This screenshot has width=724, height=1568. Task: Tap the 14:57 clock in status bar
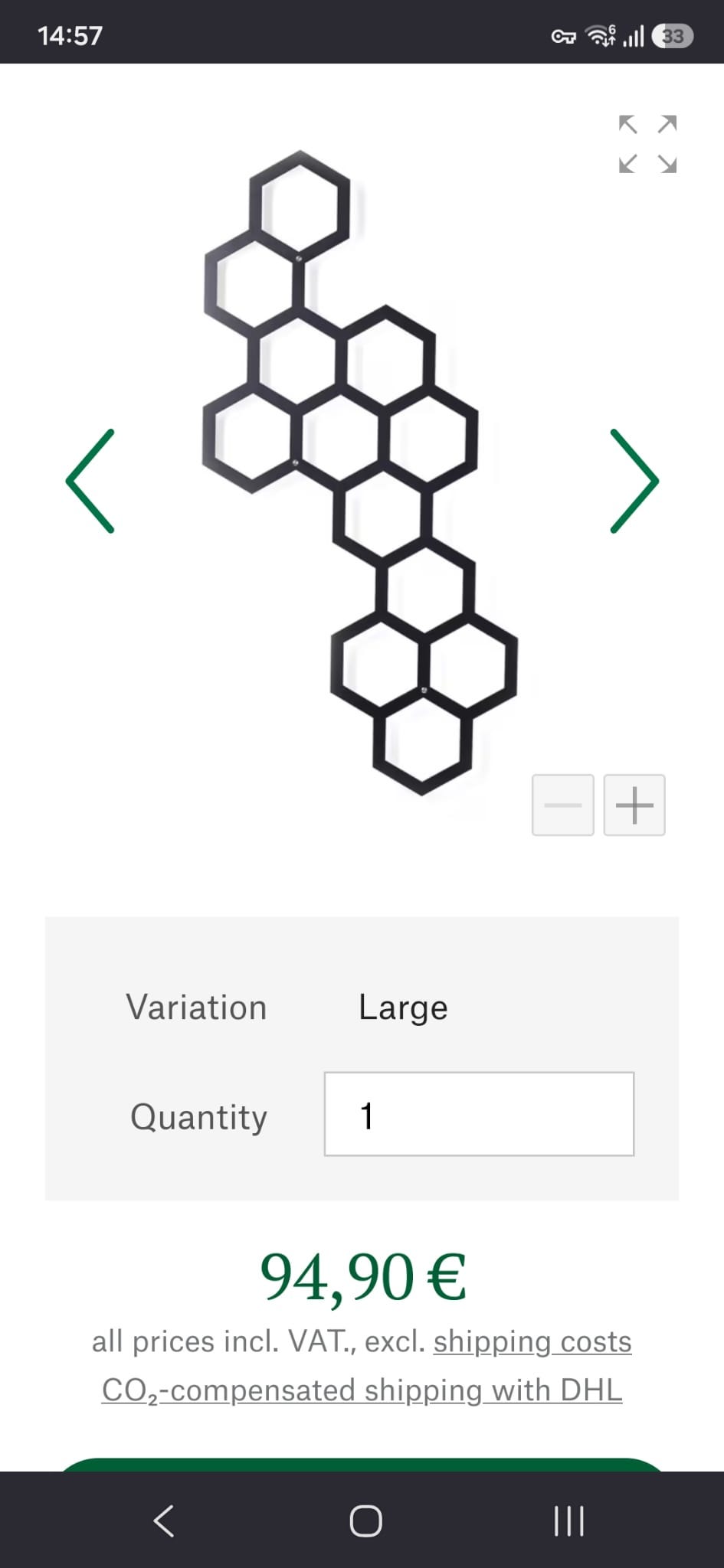pos(70,35)
